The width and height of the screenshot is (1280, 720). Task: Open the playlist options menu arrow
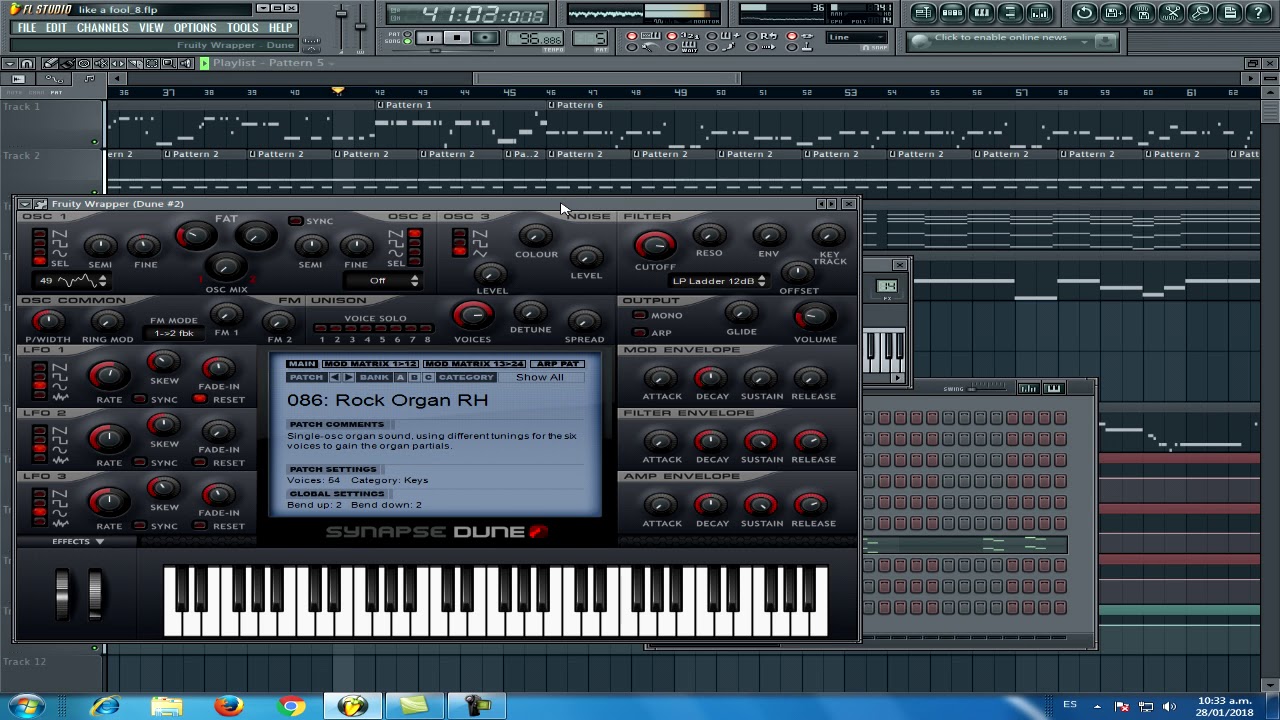coord(10,63)
